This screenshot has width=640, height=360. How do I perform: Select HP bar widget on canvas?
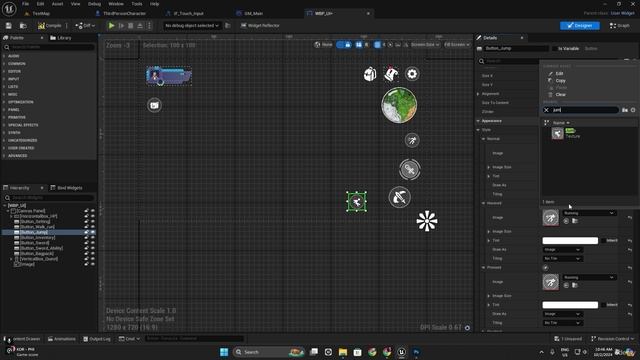[169, 76]
